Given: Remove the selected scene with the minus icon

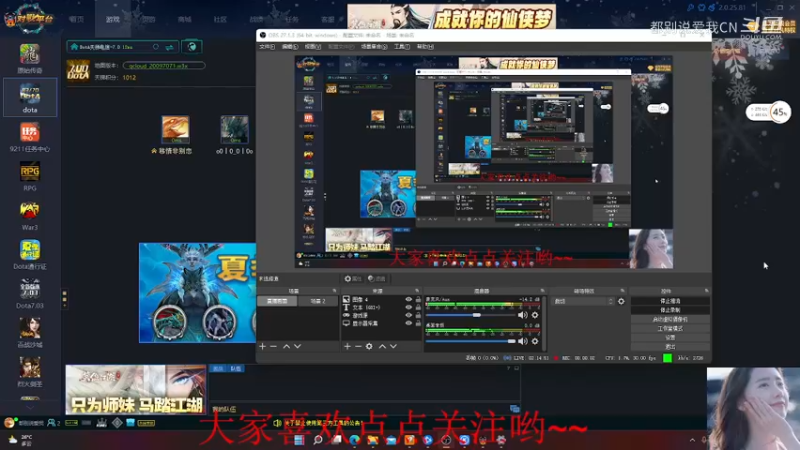Looking at the screenshot, I should coord(273,346).
